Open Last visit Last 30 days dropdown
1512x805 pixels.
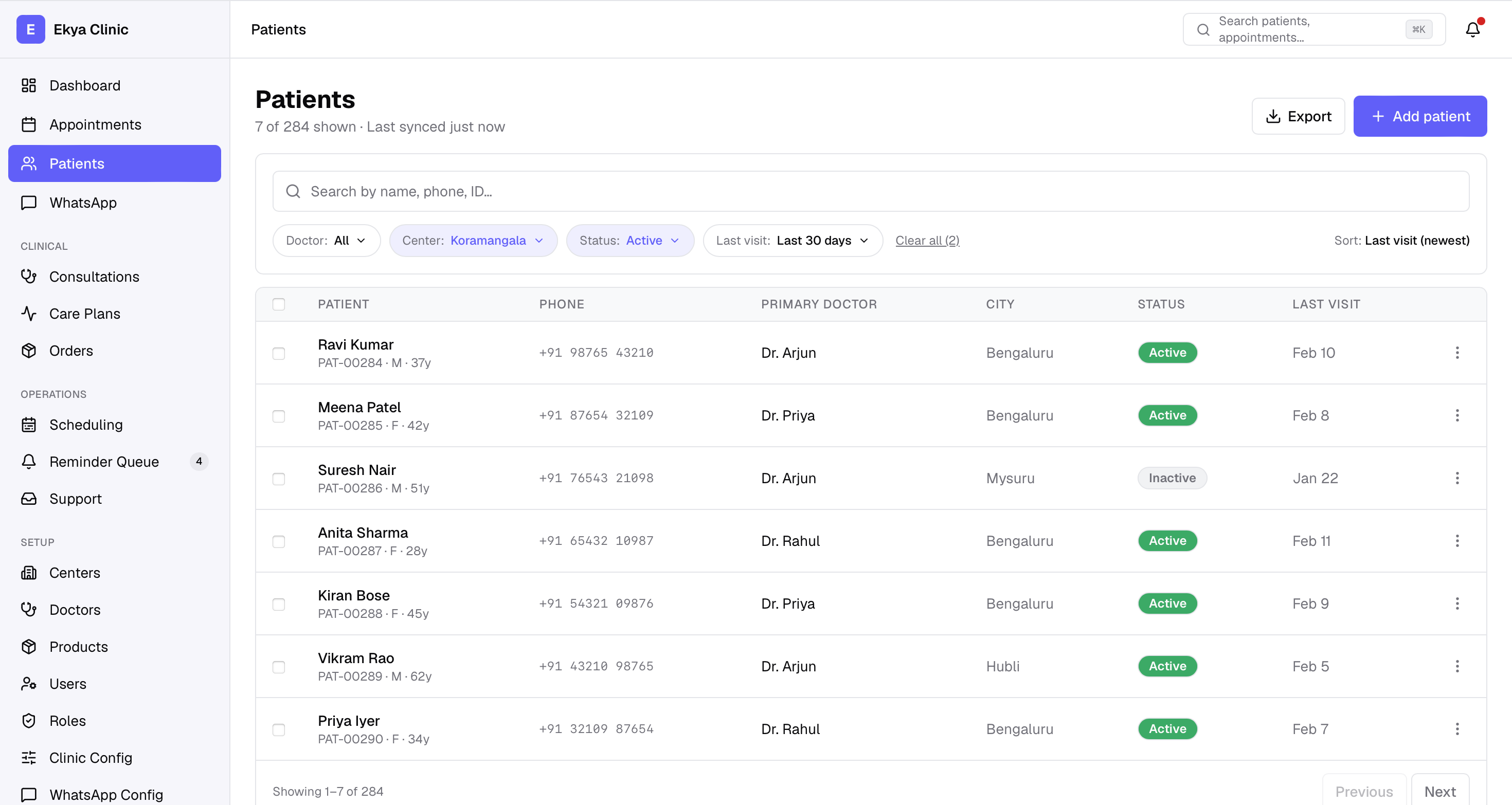click(x=793, y=241)
